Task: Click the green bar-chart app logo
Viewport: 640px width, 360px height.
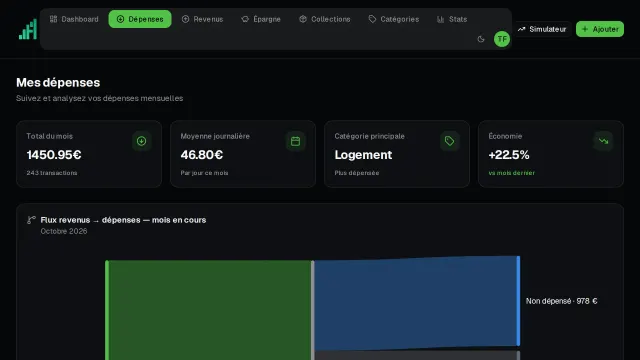Action: pyautogui.click(x=28, y=29)
